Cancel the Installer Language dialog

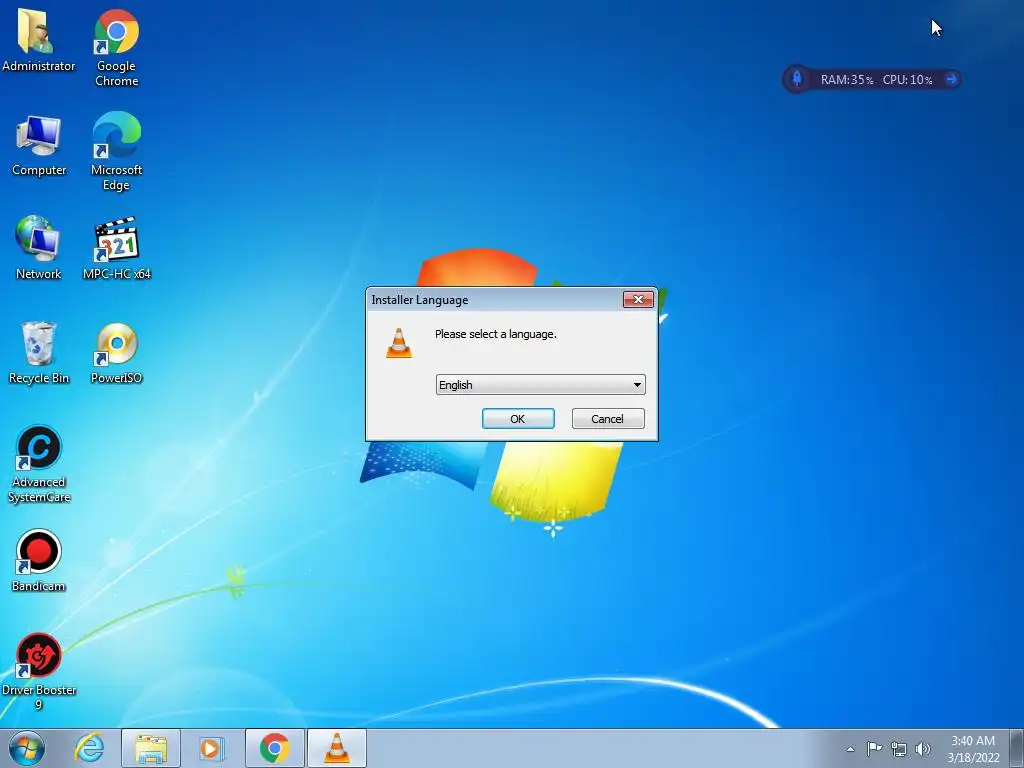(607, 419)
